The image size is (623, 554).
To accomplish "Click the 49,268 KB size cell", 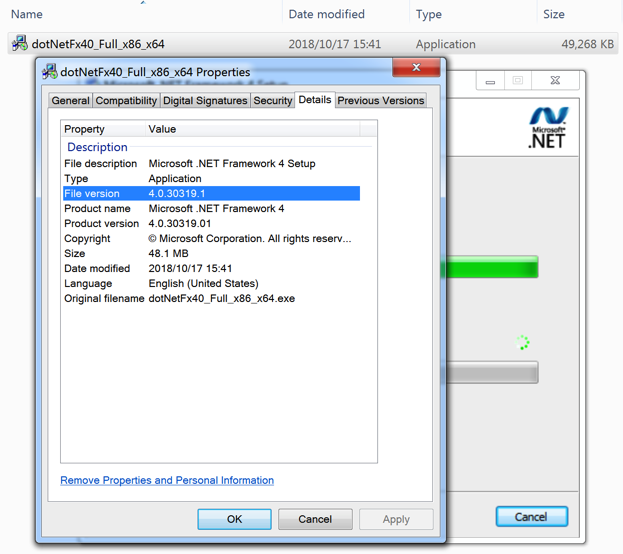I will [x=587, y=44].
